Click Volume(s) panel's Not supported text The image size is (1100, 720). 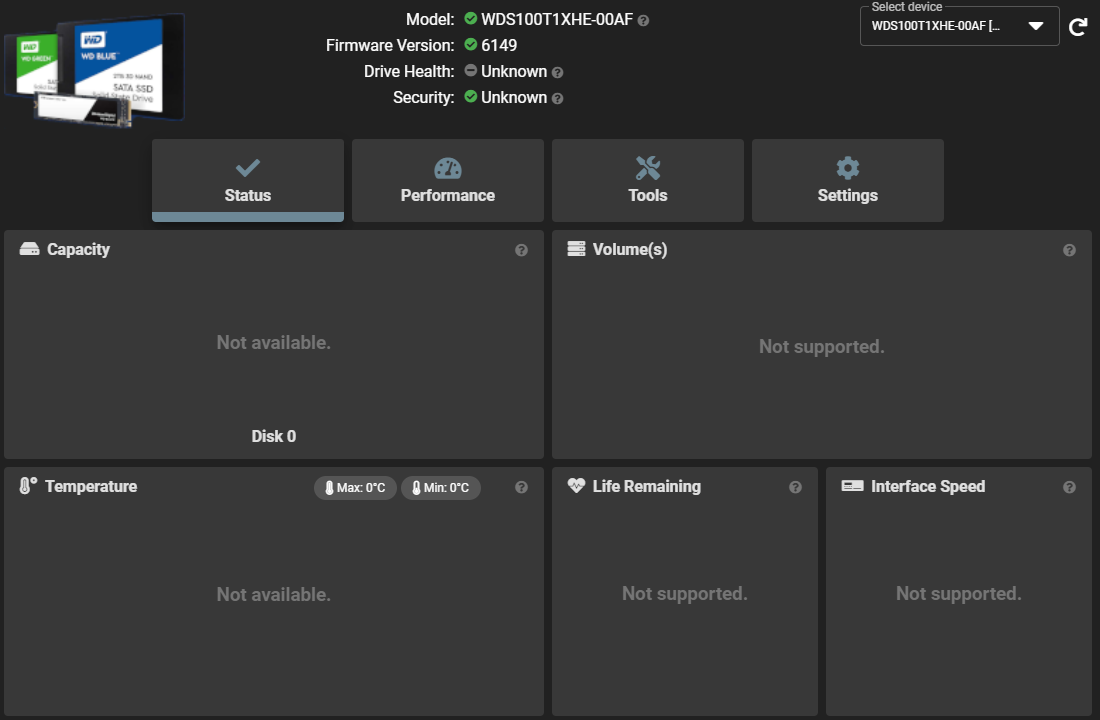(x=821, y=347)
